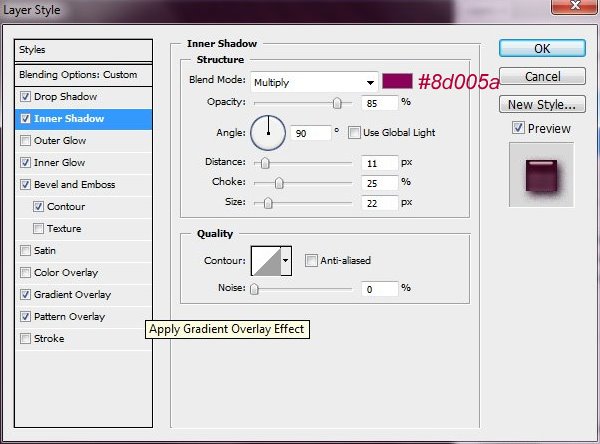Viewport: 600px width, 444px height.
Task: Click the inner shadow color swatch
Action: [x=397, y=81]
